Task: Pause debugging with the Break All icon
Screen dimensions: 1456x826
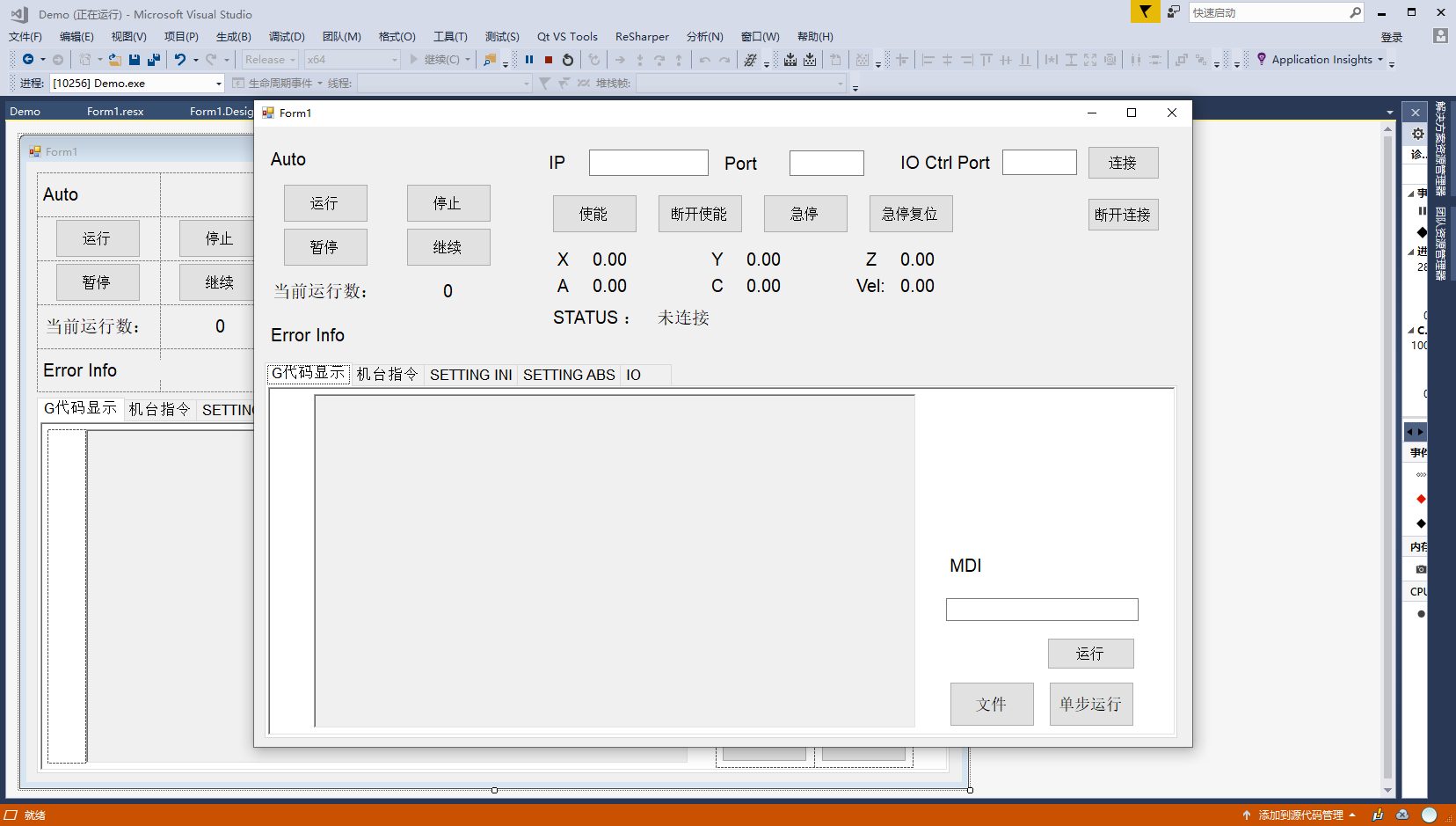Action: 529,60
